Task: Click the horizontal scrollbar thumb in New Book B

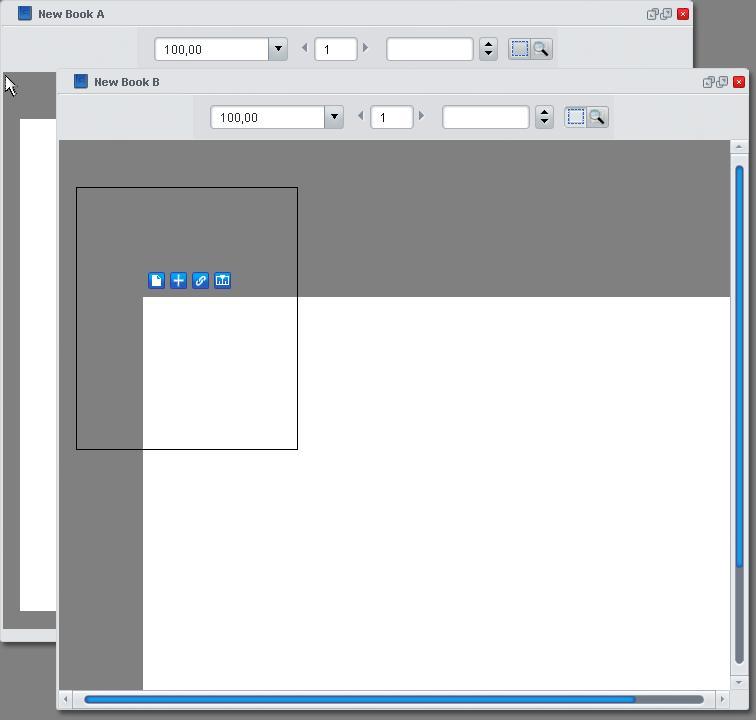Action: [360, 699]
